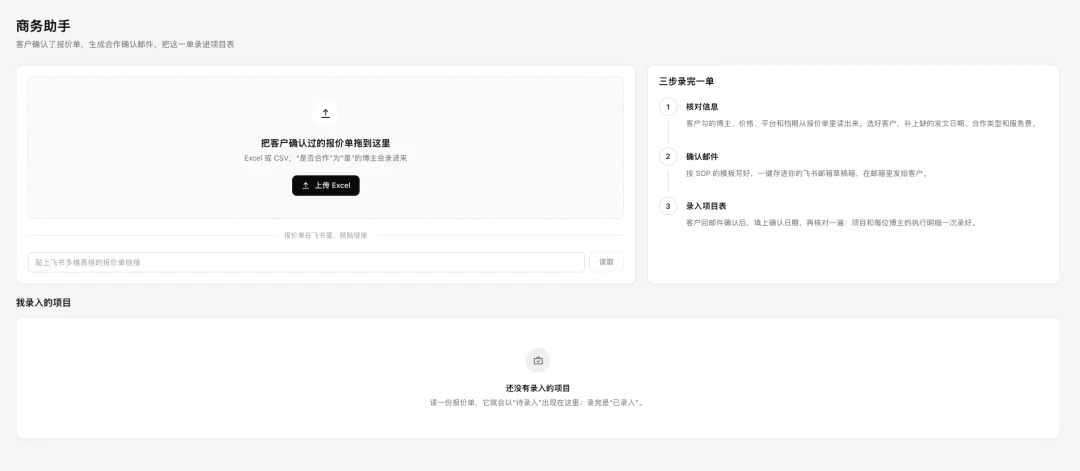Focus the 飞书多维表格 报价单链接 input field
This screenshot has height=471, width=1080.
point(306,262)
